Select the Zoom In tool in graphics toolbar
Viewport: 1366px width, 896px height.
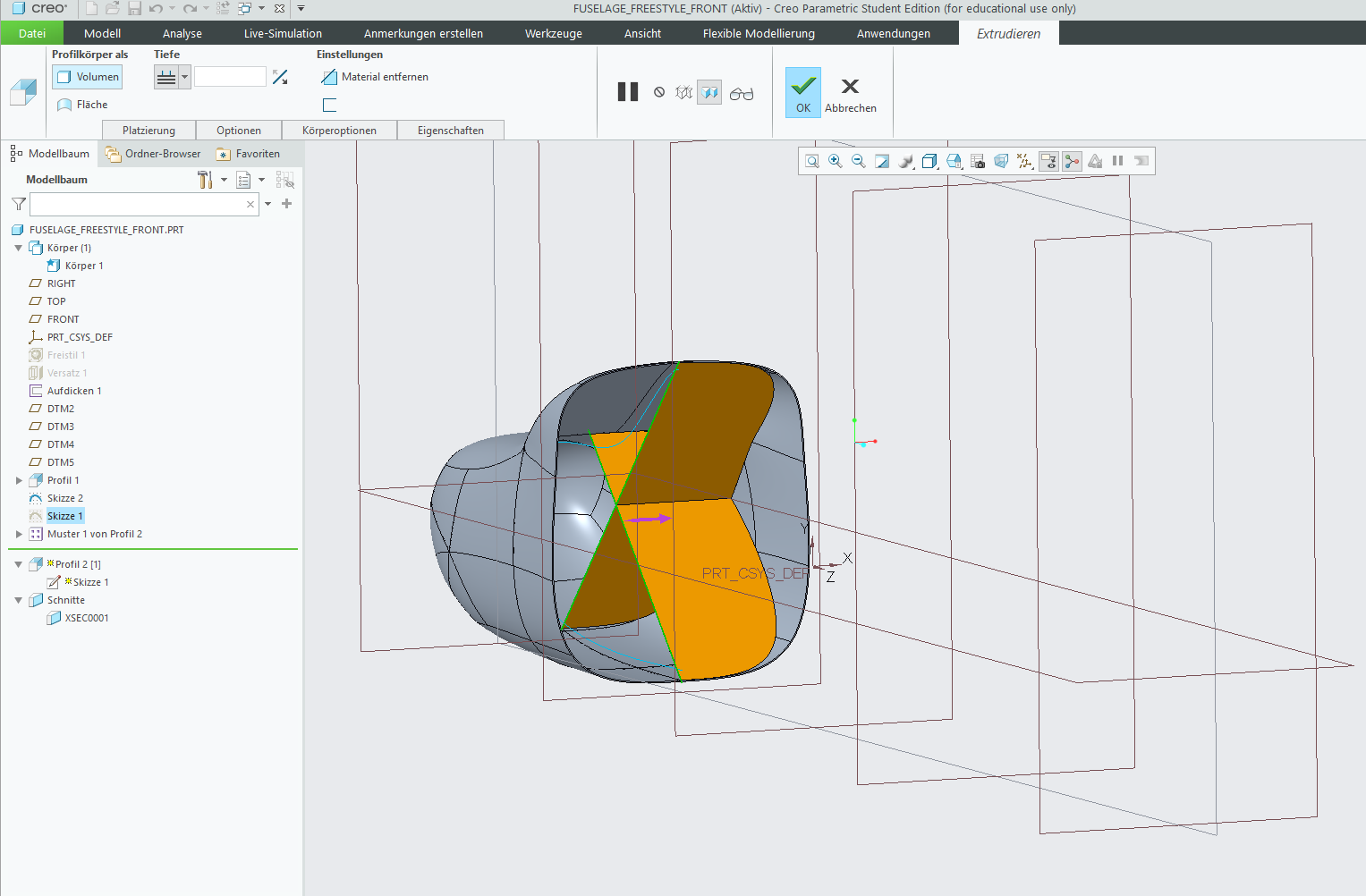(836, 161)
